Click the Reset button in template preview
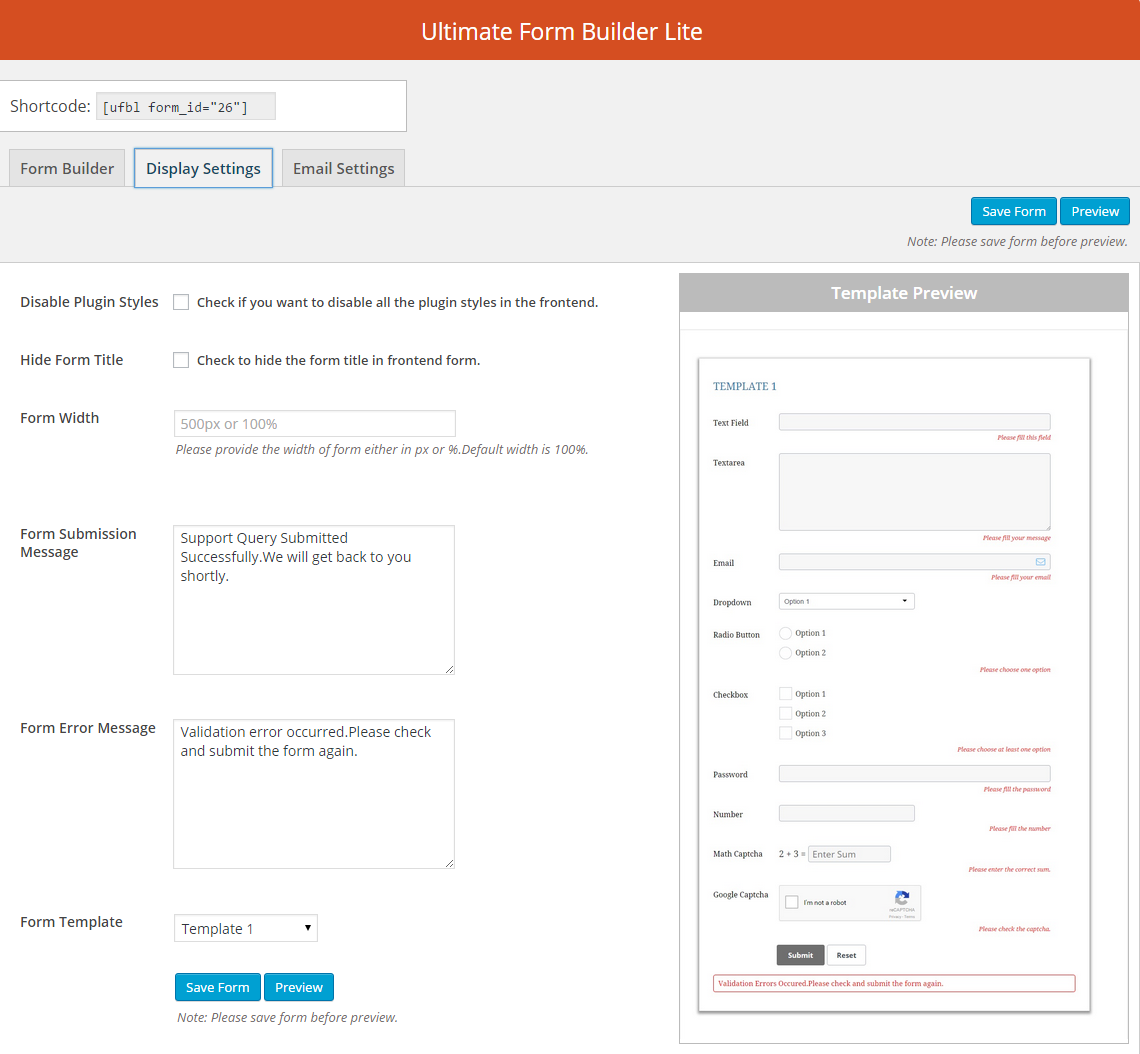 [846, 955]
